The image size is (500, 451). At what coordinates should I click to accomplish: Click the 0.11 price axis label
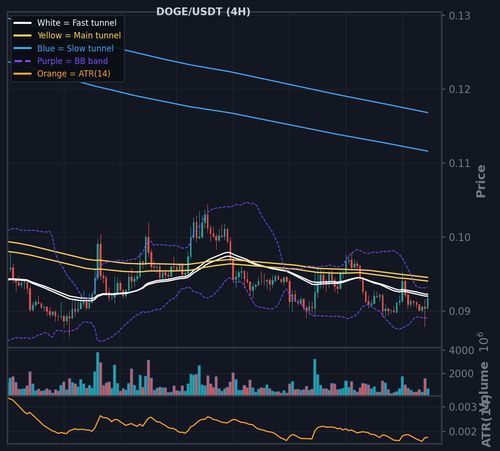point(459,163)
